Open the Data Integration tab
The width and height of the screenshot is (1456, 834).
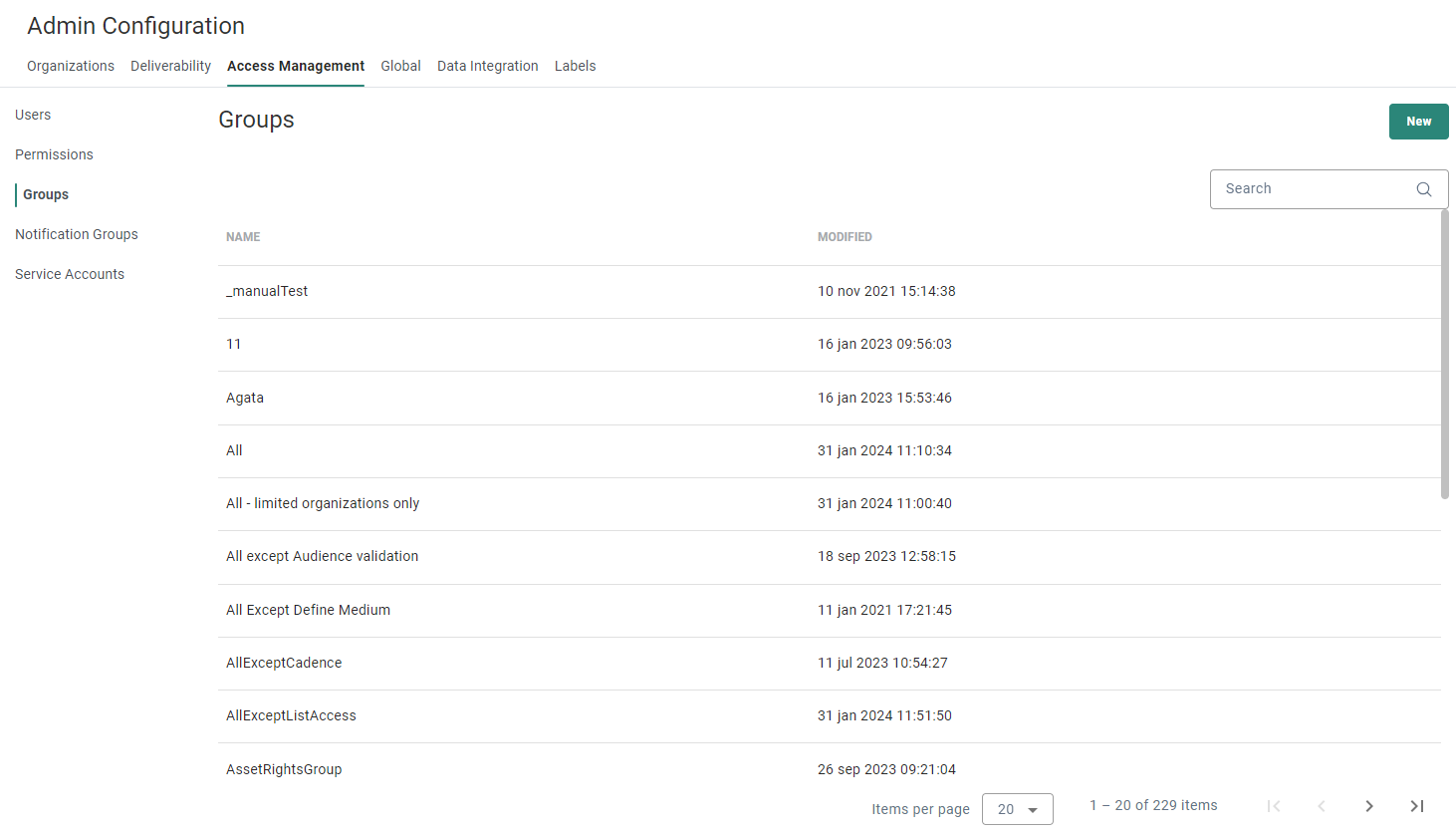[487, 66]
